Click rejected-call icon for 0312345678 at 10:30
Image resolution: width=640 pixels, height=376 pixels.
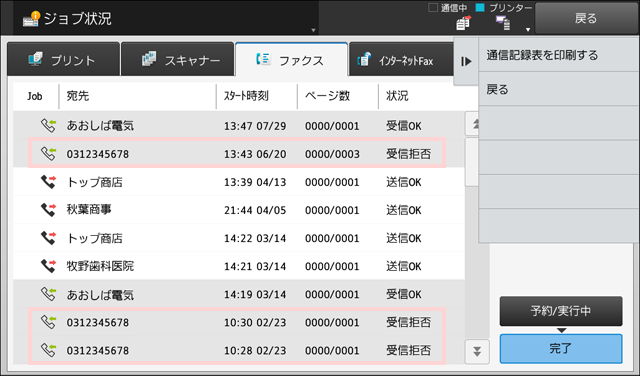pyautogui.click(x=48, y=322)
